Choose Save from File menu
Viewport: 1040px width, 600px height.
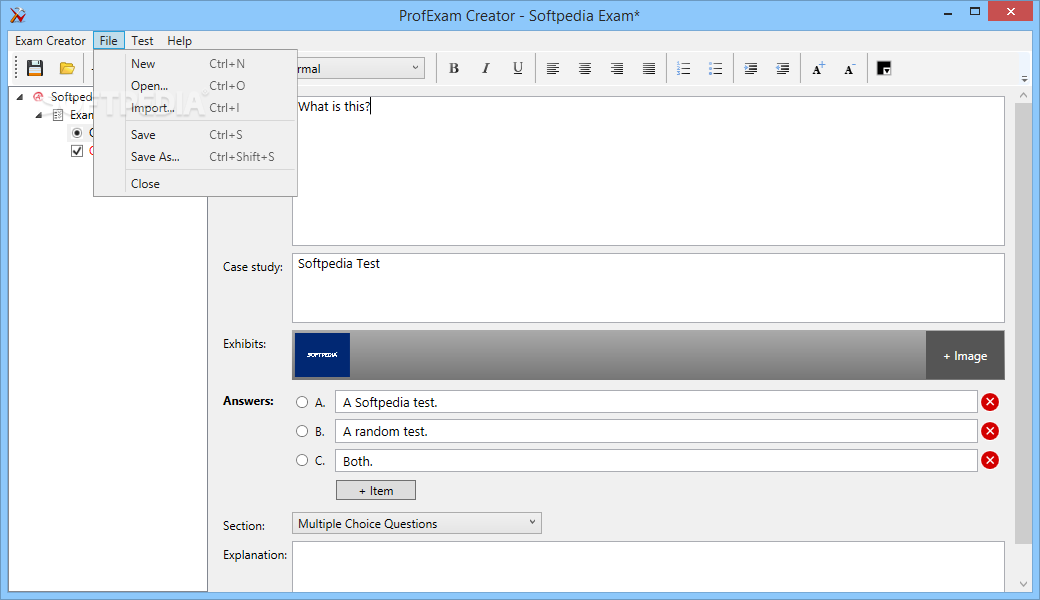pyautogui.click(x=195, y=135)
